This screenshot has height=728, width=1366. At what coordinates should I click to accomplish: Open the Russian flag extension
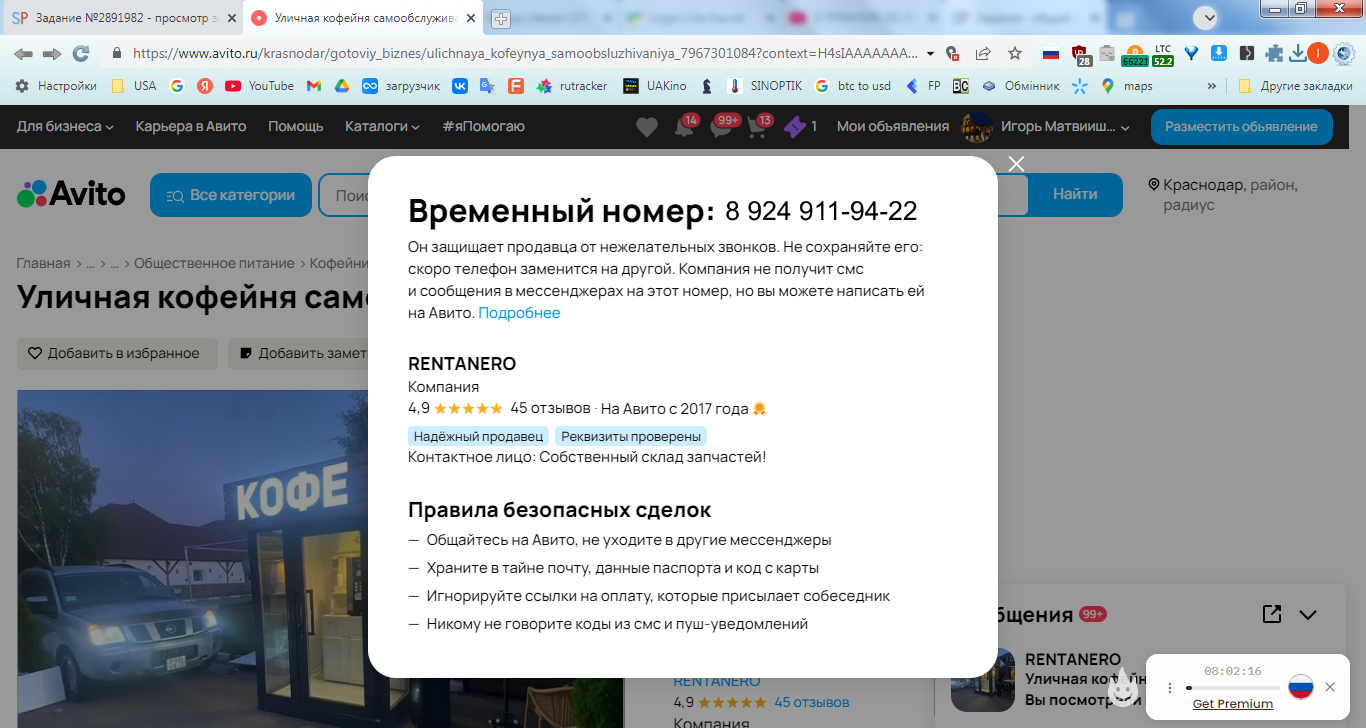pyautogui.click(x=1051, y=54)
